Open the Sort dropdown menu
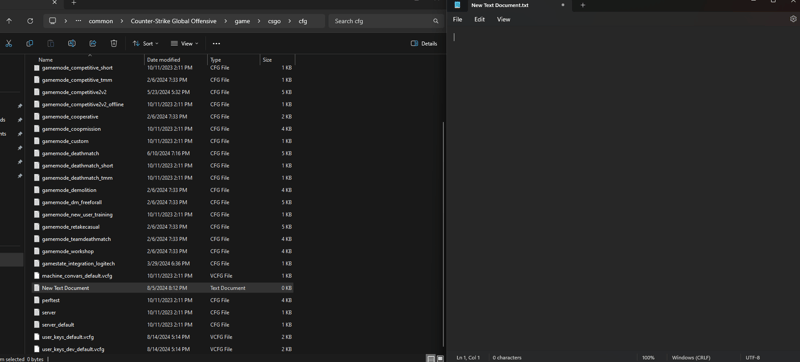Image resolution: width=800 pixels, height=362 pixels. pos(145,43)
